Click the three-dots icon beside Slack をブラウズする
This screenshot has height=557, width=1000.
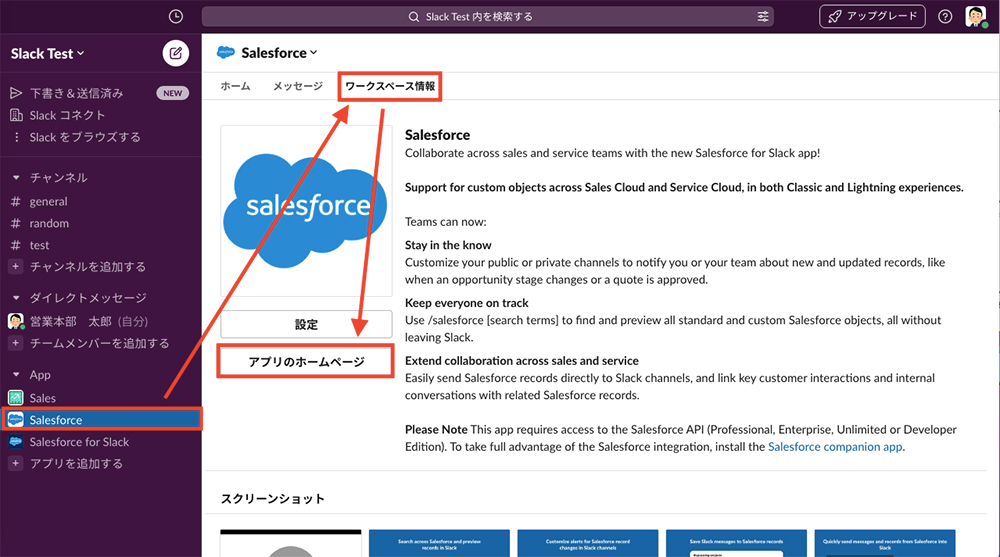click(16, 137)
